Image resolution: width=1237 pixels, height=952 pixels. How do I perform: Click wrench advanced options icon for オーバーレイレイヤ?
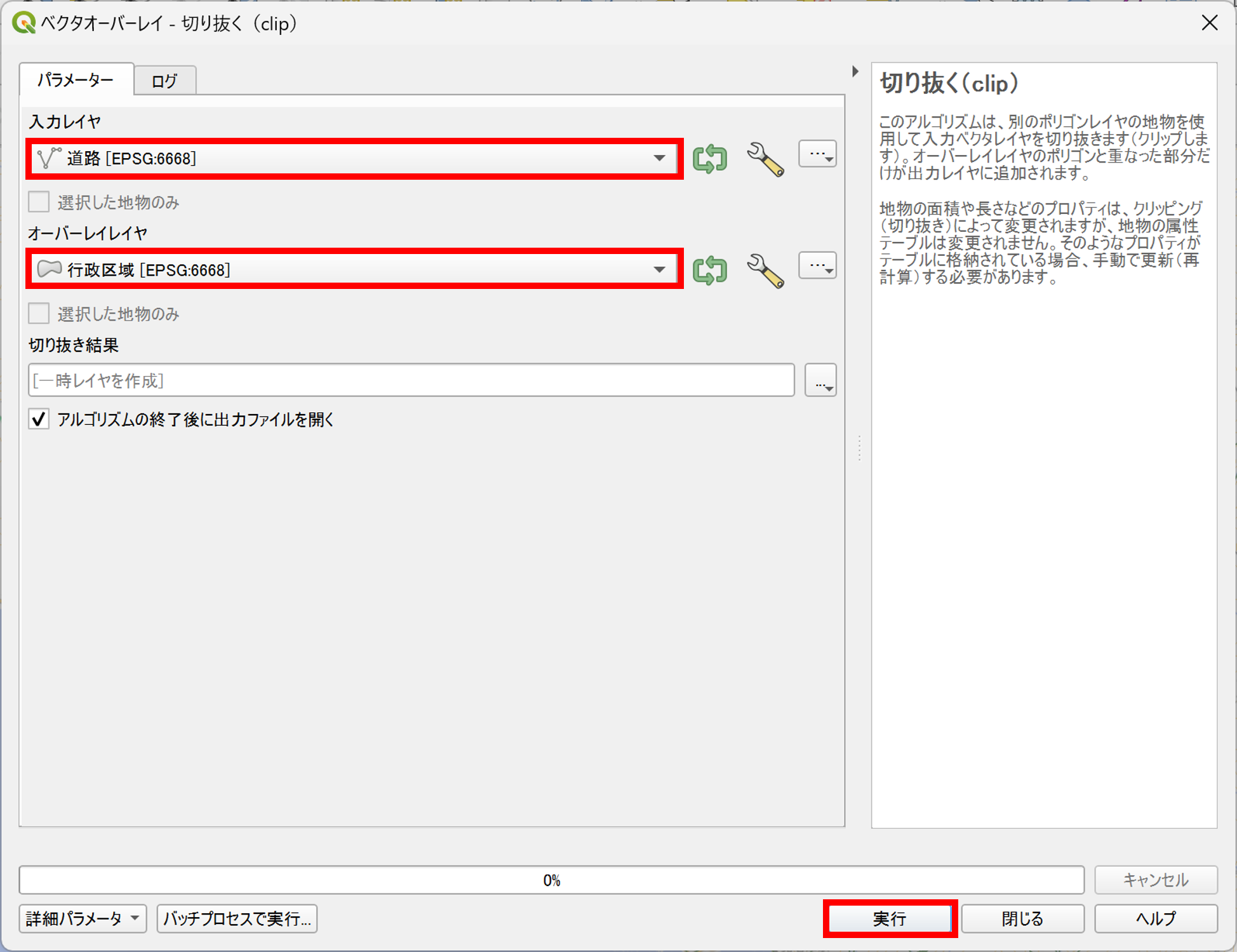765,271
